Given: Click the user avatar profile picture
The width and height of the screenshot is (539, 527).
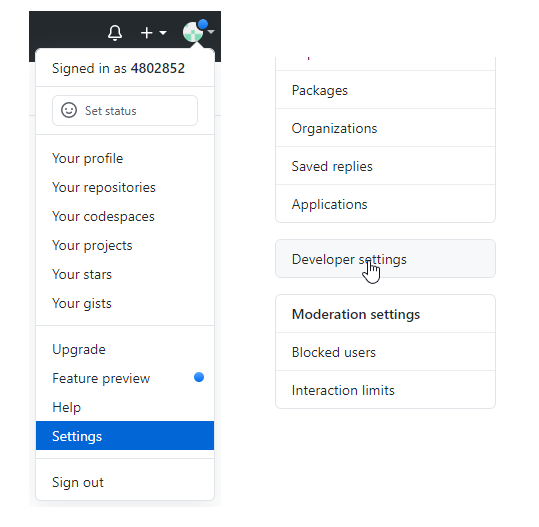Looking at the screenshot, I should [x=193, y=32].
